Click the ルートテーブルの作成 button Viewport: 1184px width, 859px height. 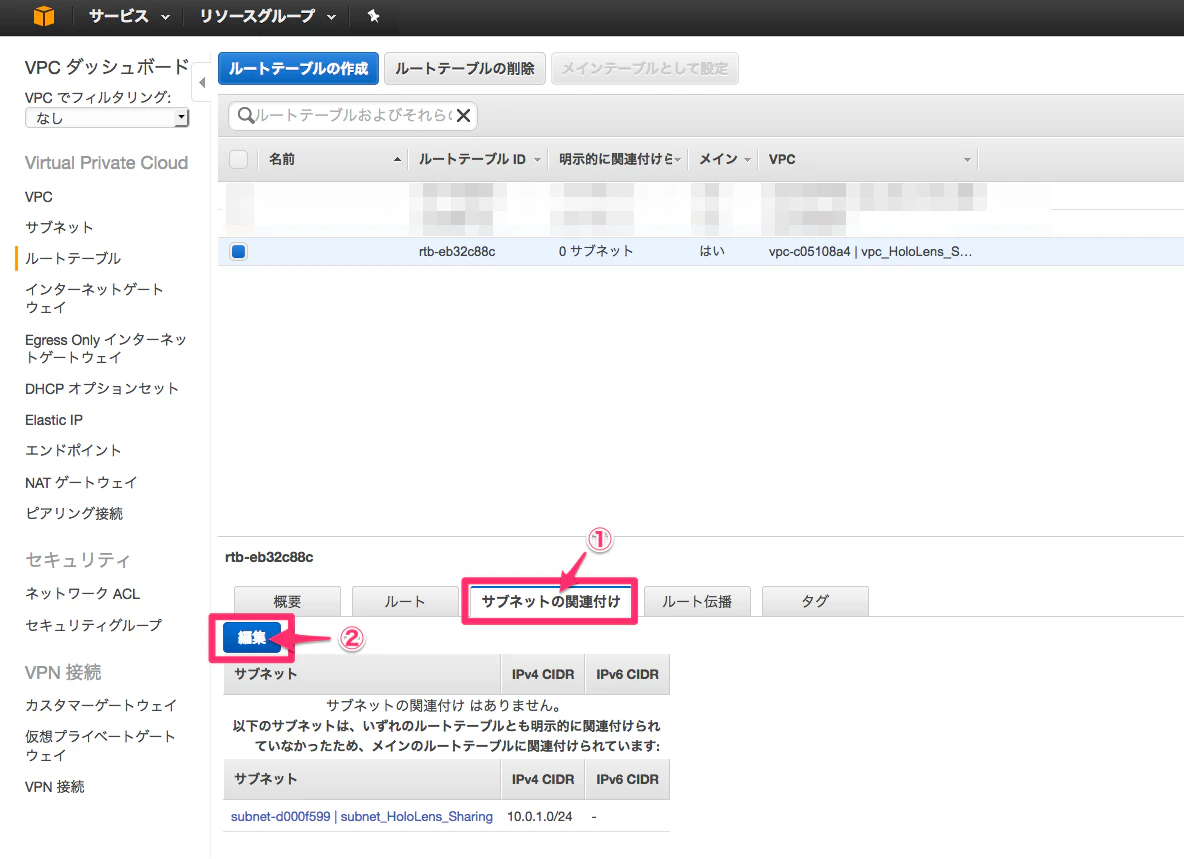(298, 69)
